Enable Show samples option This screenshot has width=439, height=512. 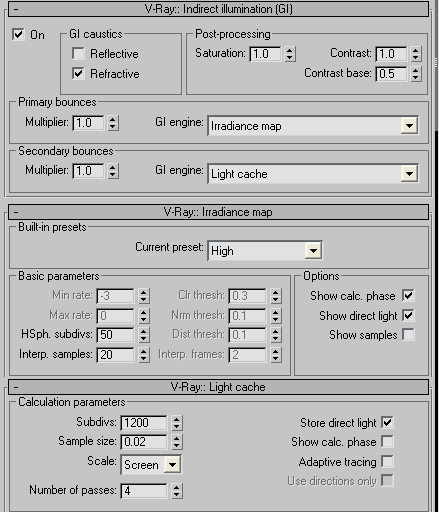click(408, 334)
